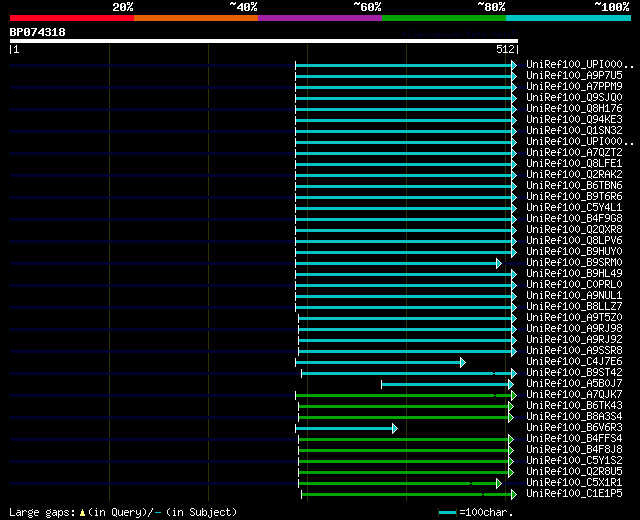Click the green 80% identity color segment

tap(444, 18)
